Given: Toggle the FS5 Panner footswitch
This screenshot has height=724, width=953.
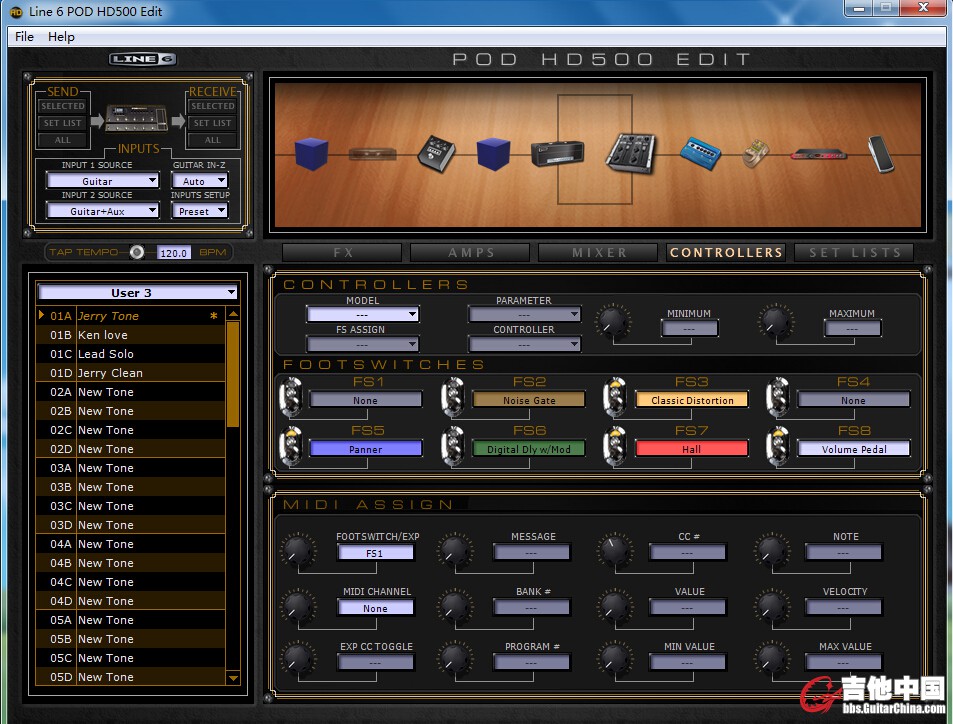Looking at the screenshot, I should (x=291, y=446).
